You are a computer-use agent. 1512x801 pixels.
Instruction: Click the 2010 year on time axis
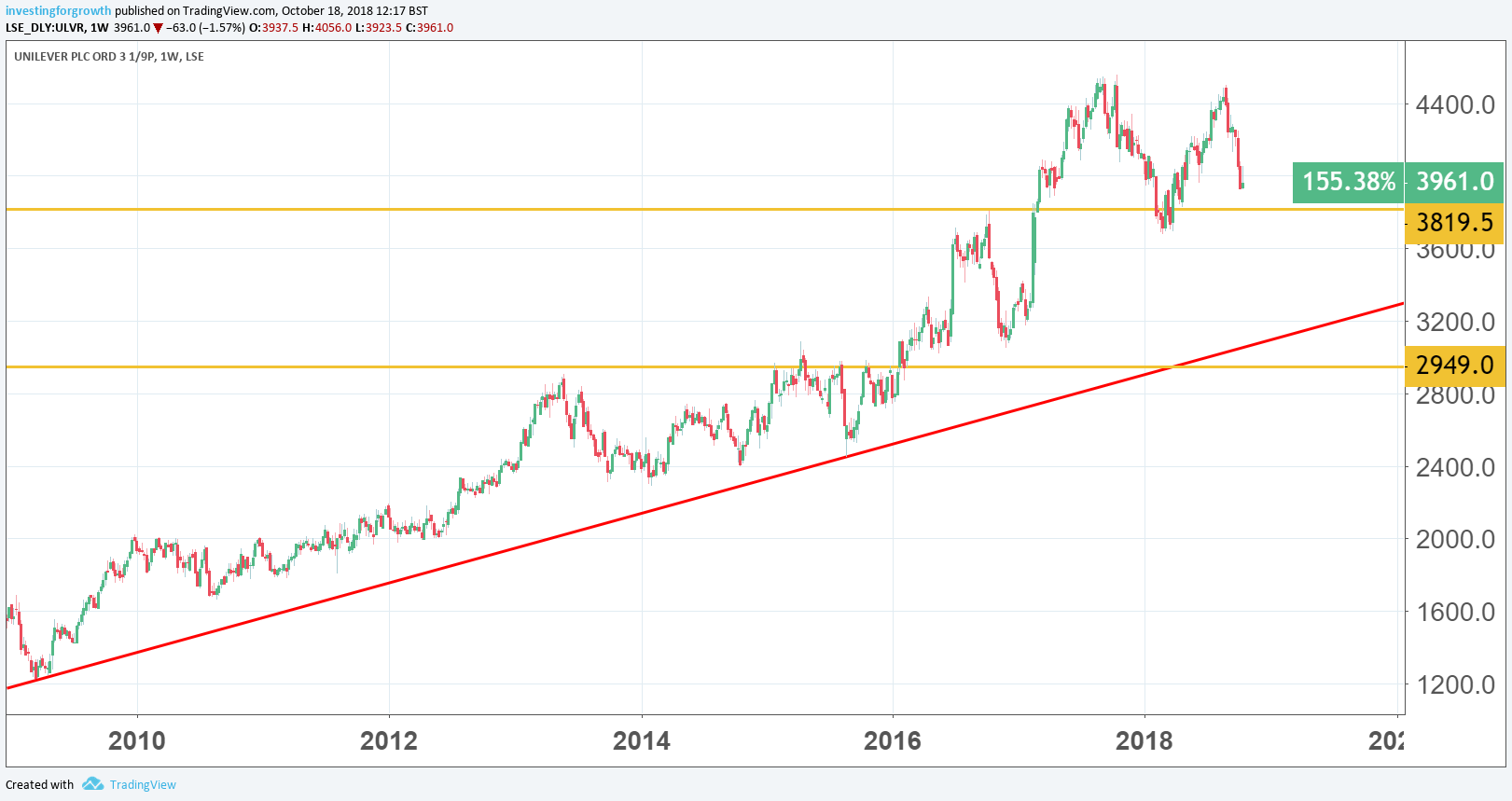[137, 741]
